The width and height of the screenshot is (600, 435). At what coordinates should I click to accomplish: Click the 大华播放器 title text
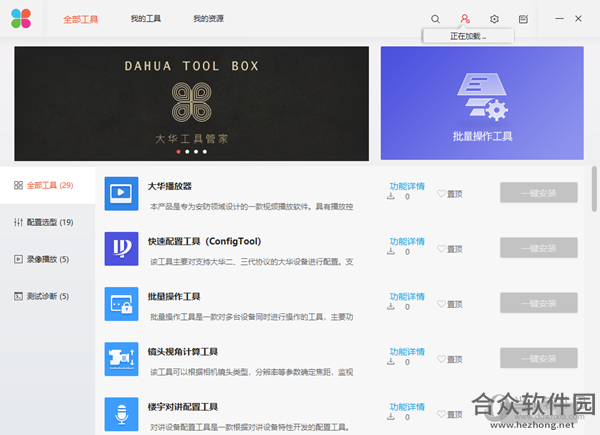coord(170,186)
